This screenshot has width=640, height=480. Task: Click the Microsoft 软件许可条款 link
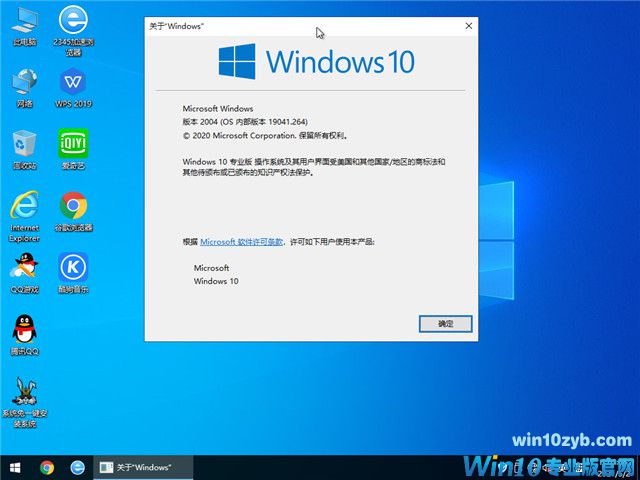click(240, 242)
